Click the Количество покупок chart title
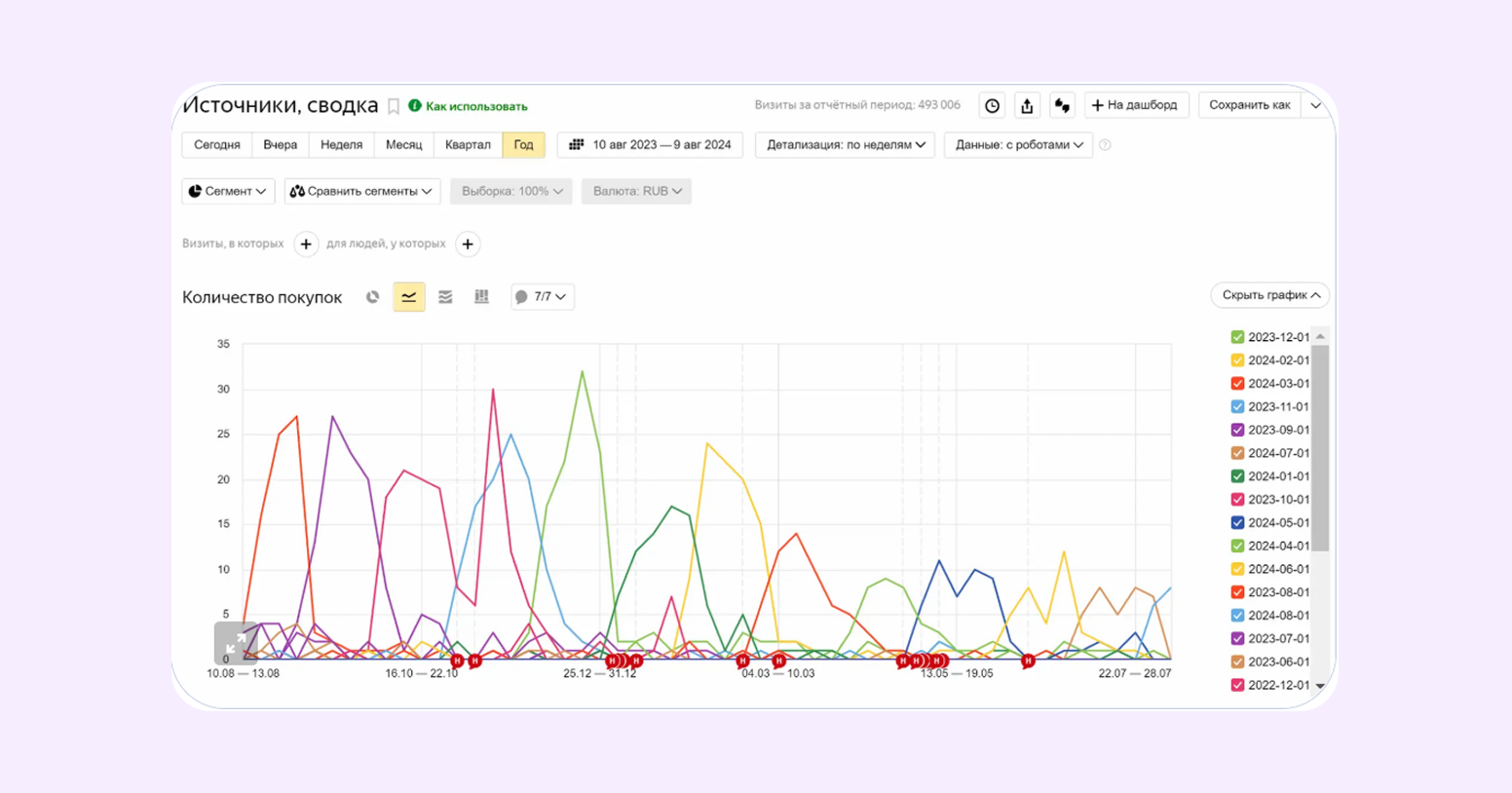 tap(262, 298)
